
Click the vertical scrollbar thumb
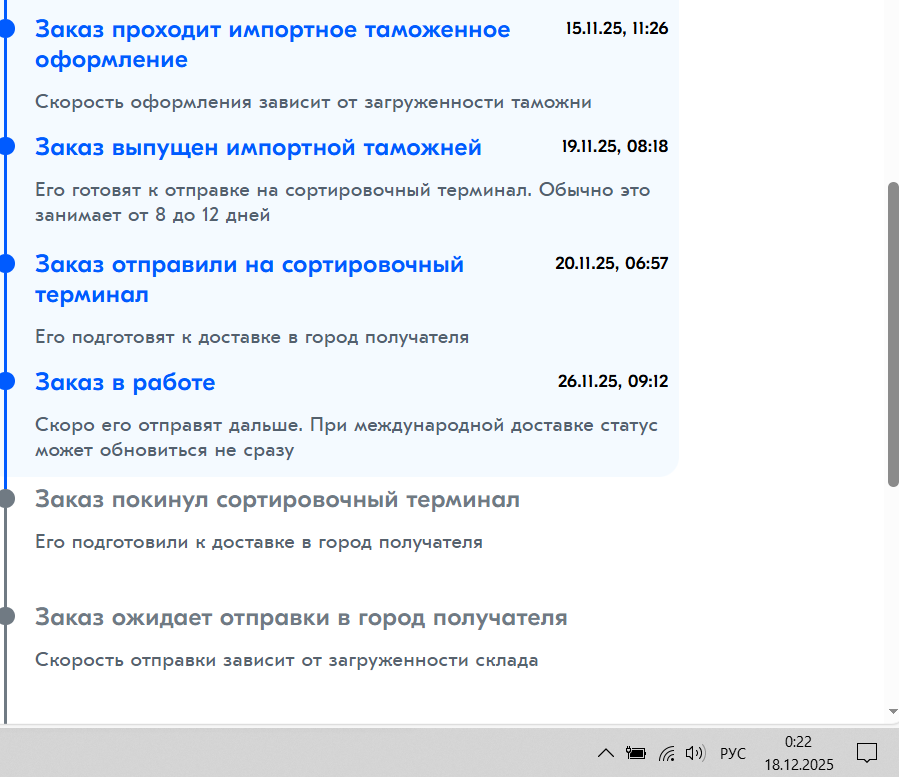coord(893,335)
